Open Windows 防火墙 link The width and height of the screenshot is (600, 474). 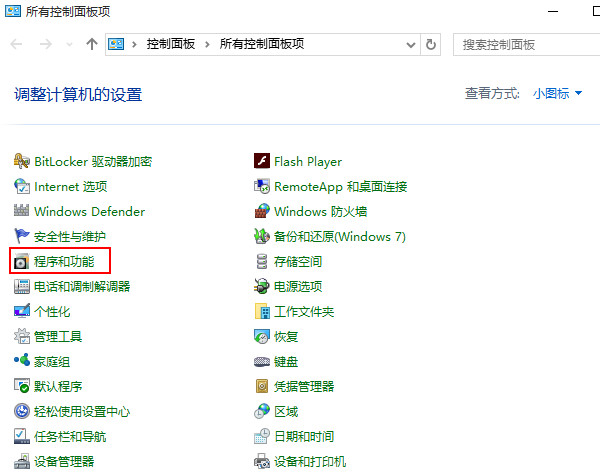321,211
